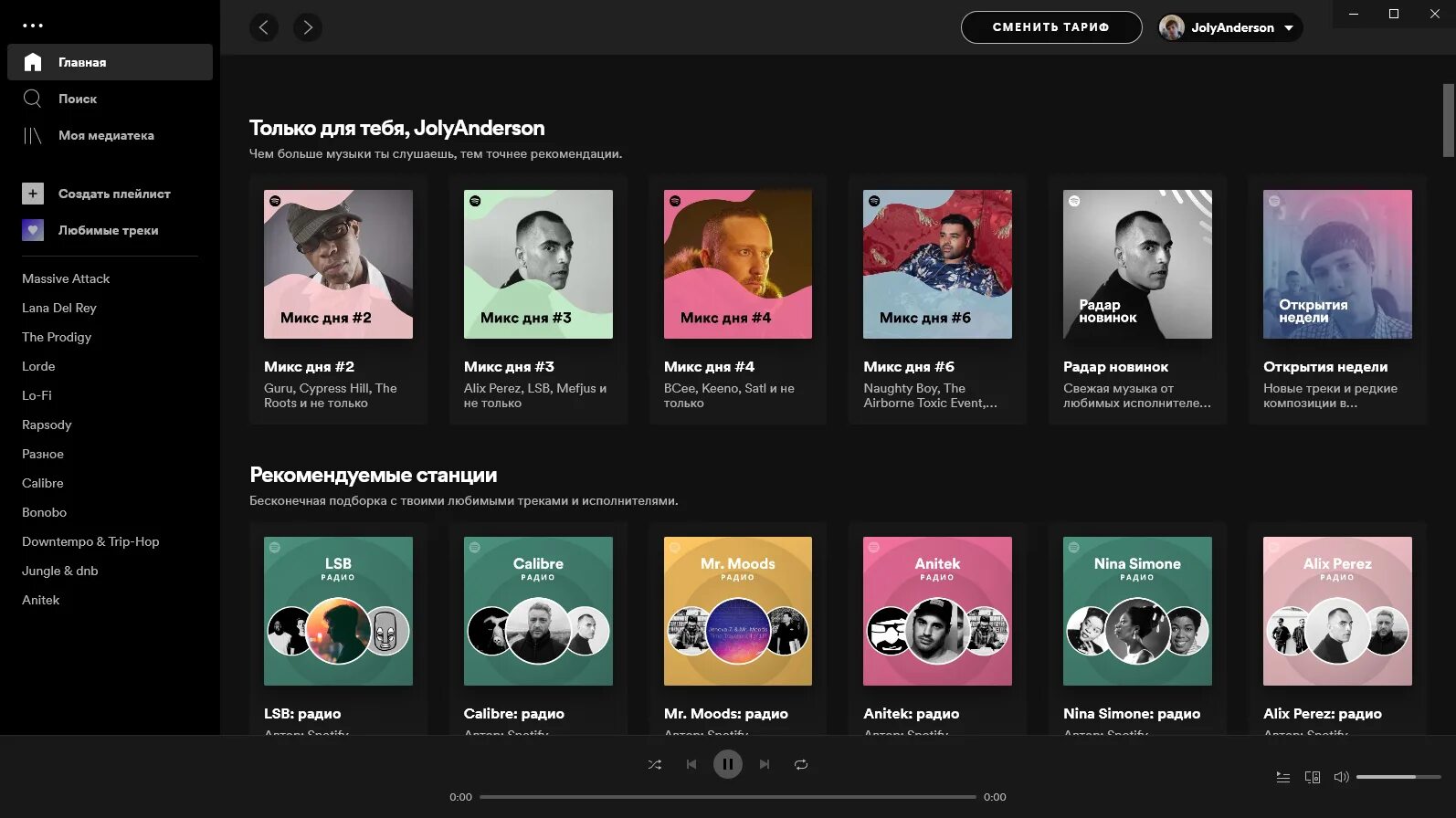Toggle repeat mode

[x=801, y=765]
